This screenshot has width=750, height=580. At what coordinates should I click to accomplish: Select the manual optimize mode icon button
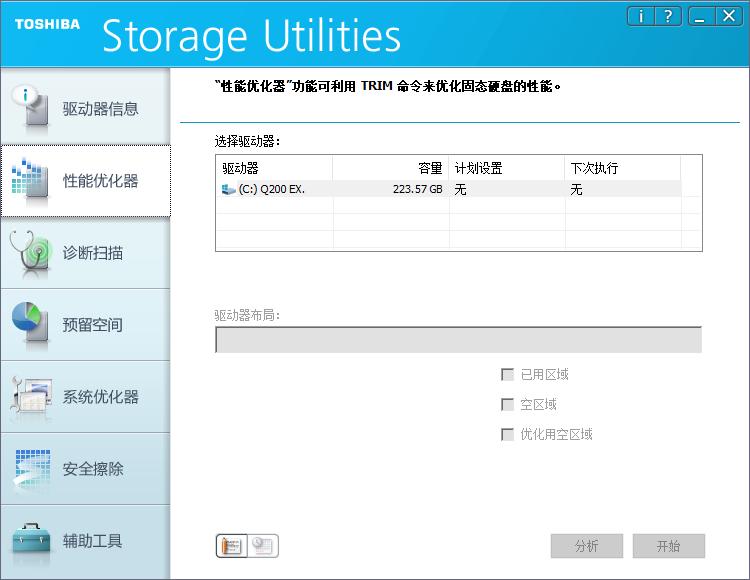[x=231, y=546]
